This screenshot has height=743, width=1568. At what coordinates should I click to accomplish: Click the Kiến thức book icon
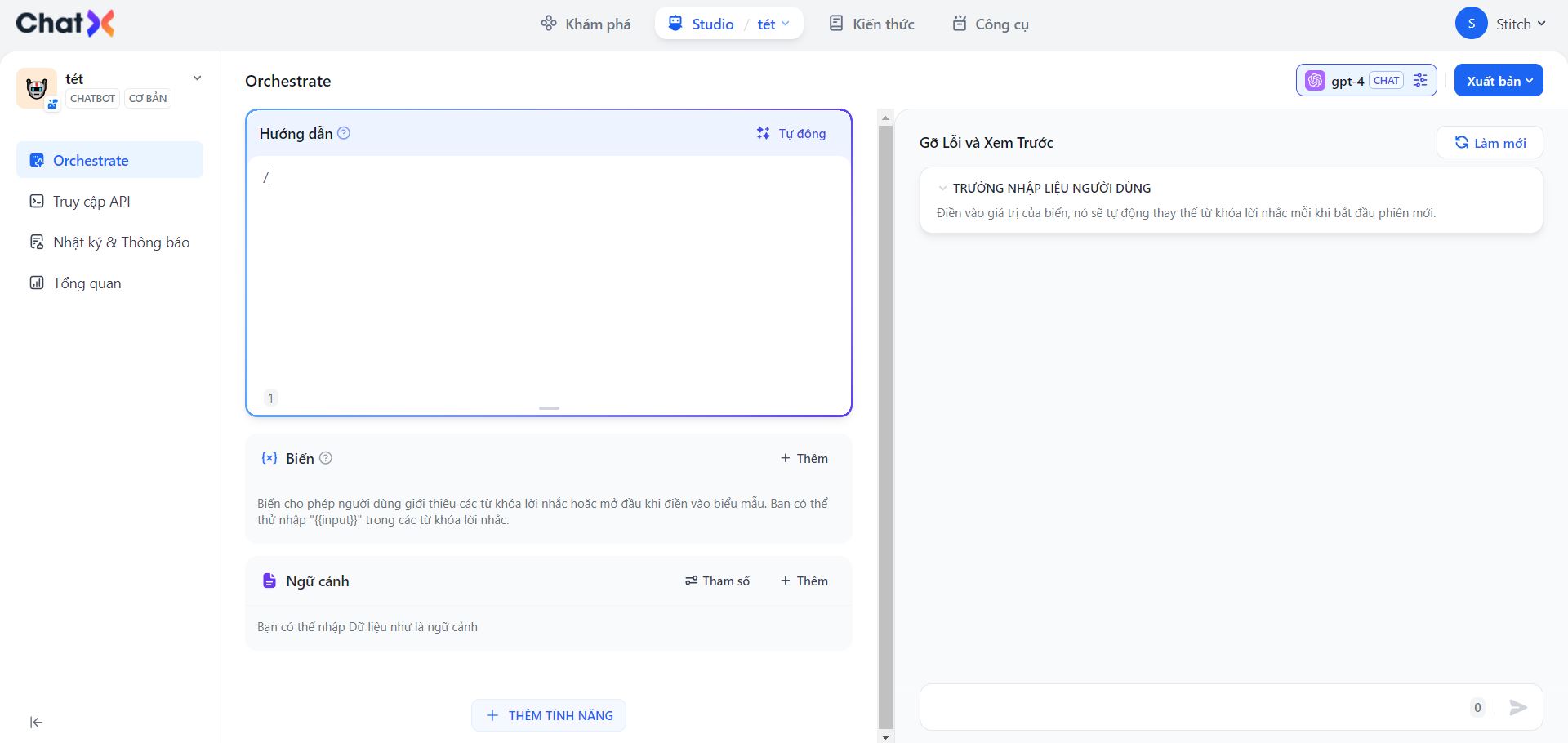click(835, 23)
